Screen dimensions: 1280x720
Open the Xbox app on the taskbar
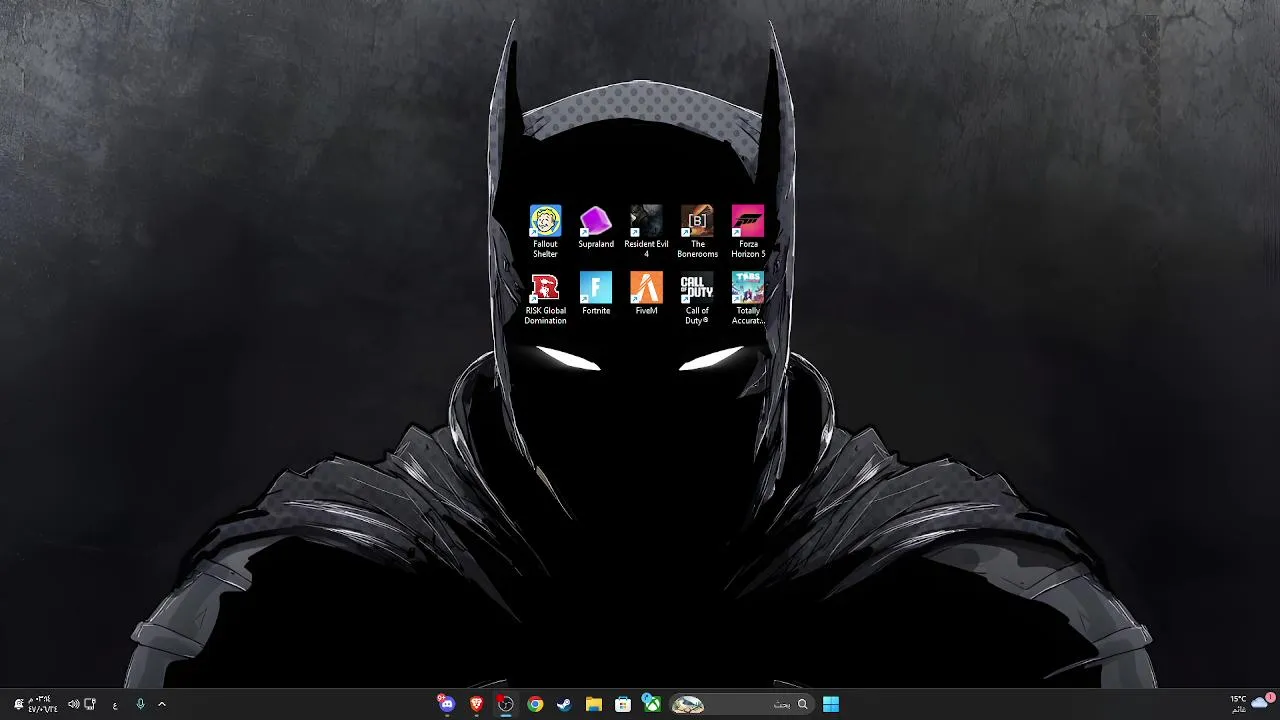pos(651,704)
